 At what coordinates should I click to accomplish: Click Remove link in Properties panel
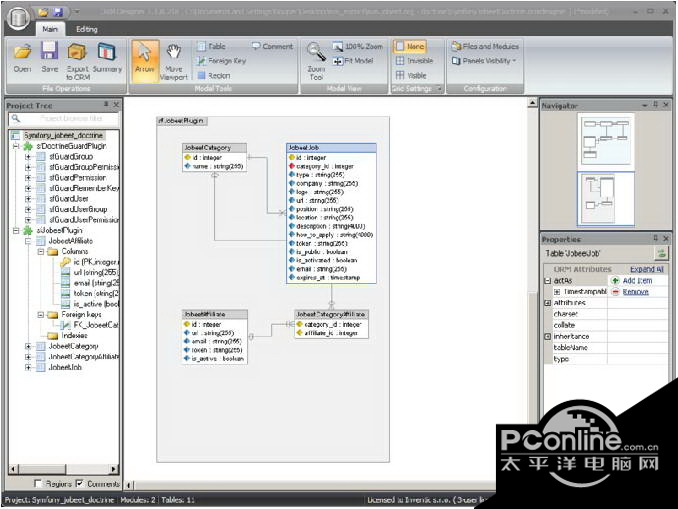click(x=635, y=292)
